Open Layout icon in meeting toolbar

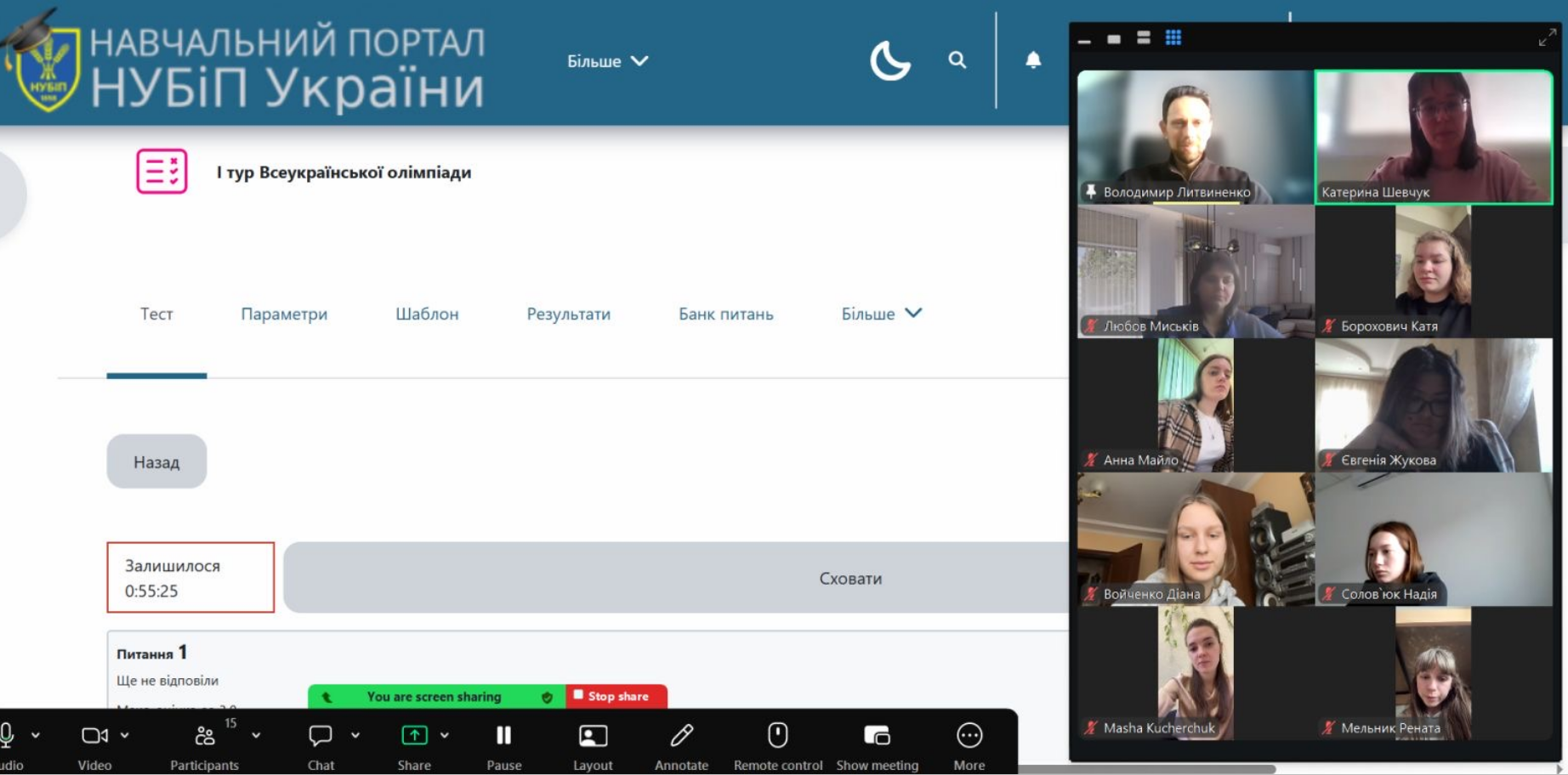[x=593, y=735]
